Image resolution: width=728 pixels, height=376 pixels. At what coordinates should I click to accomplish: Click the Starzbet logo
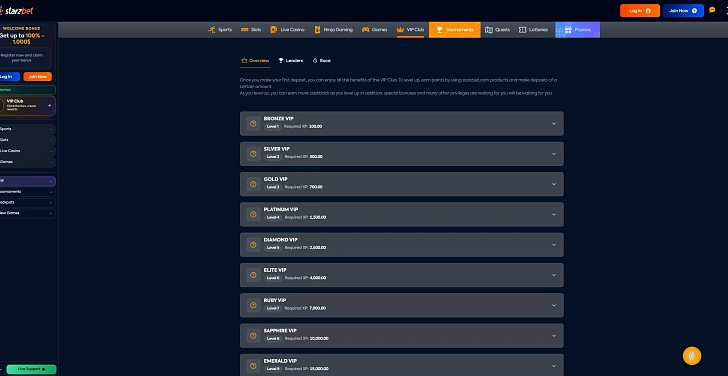click(17, 11)
